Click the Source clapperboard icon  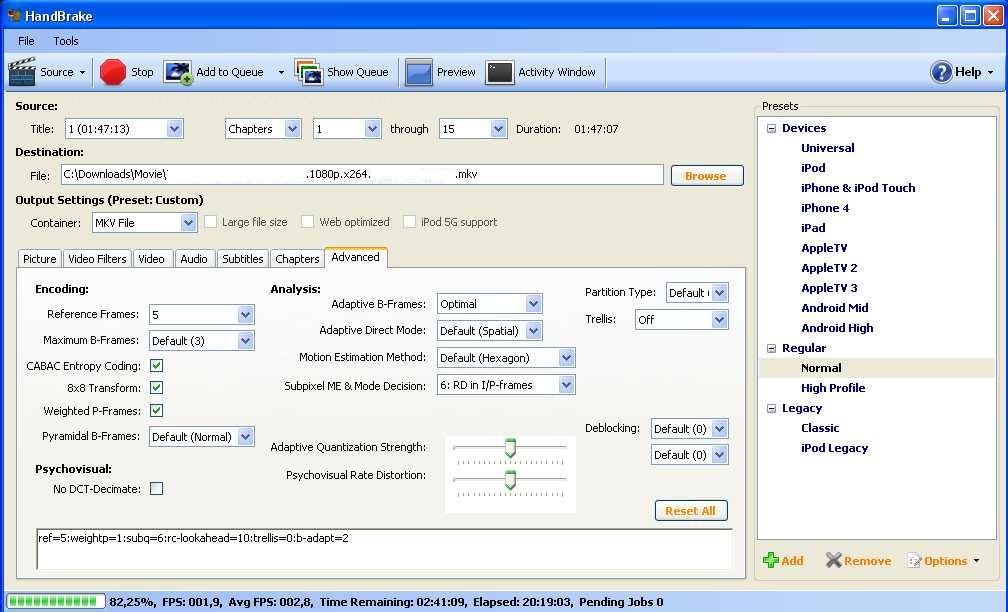tap(22, 72)
